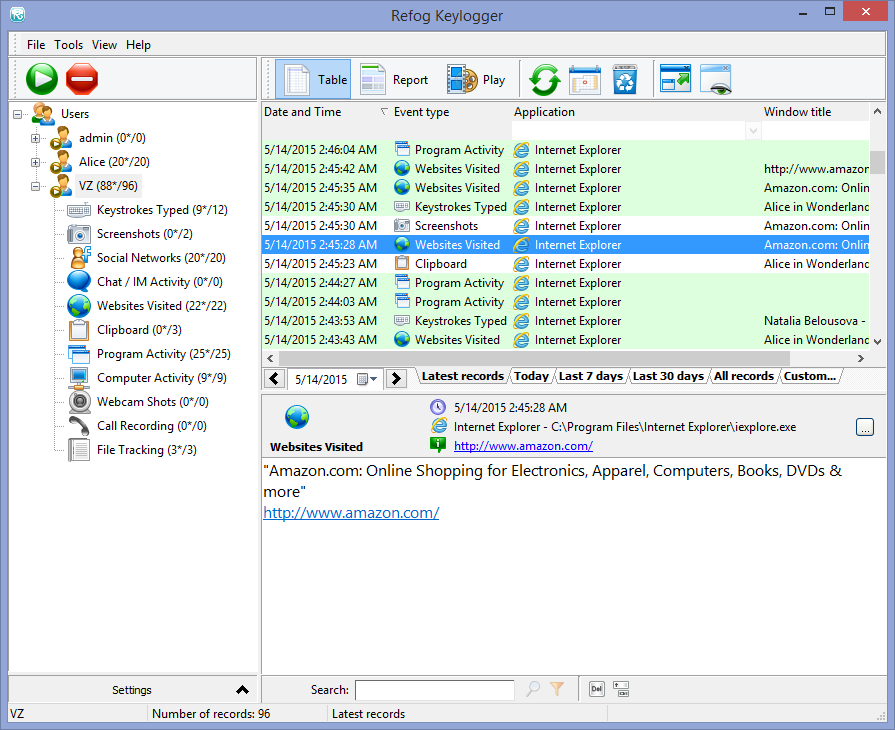
Task: Select Clipboard (0*/3) category
Action: (x=139, y=330)
